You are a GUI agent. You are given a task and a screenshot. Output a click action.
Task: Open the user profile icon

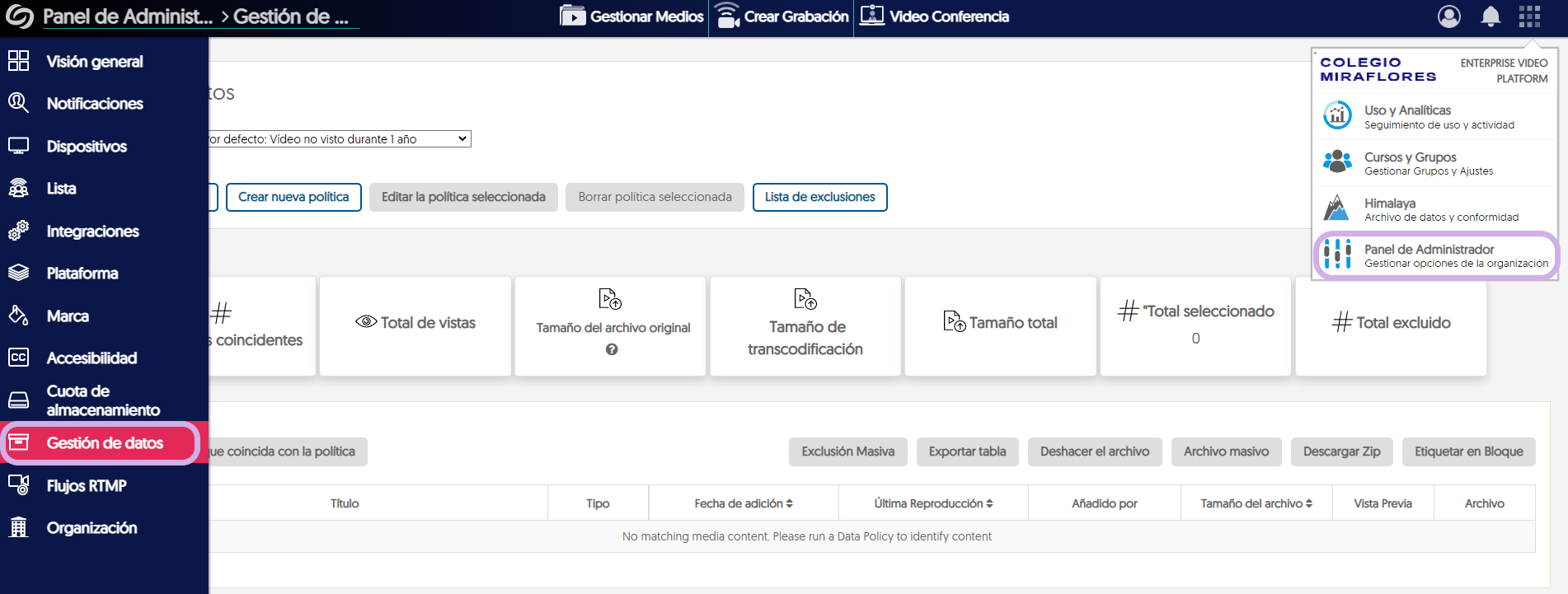pos(1448,16)
